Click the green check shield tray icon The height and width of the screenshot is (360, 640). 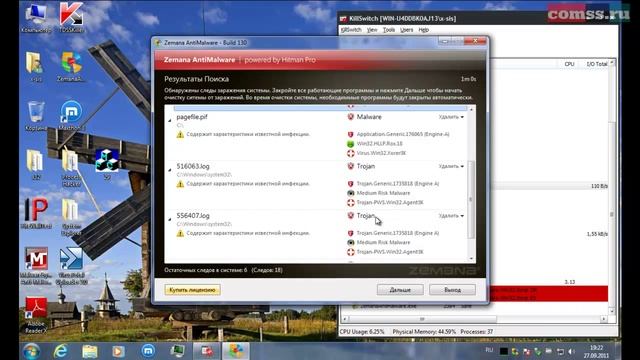pyautogui.click(x=538, y=351)
